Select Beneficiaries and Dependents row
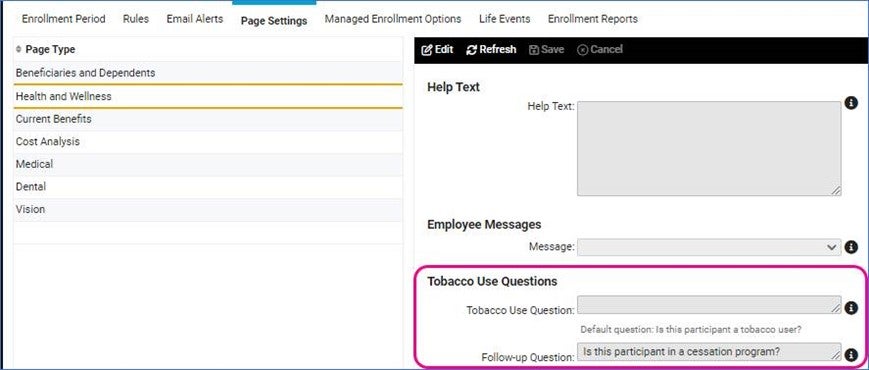This screenshot has width=869, height=370. [208, 73]
